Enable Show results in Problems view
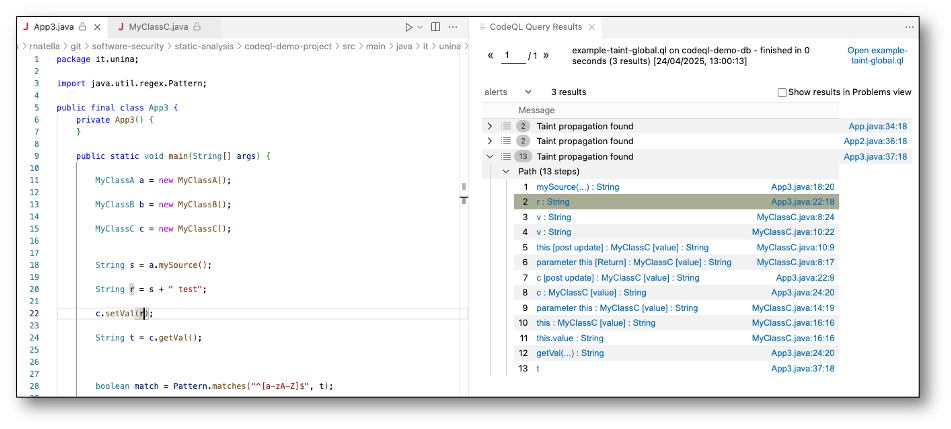Viewport: 951px width, 429px height. tap(782, 92)
